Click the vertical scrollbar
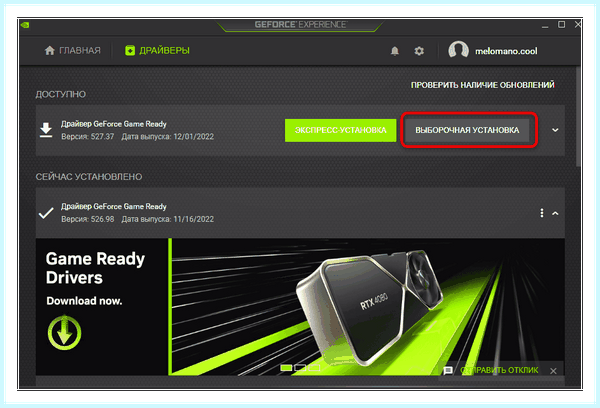The width and height of the screenshot is (600, 408). (x=578, y=116)
